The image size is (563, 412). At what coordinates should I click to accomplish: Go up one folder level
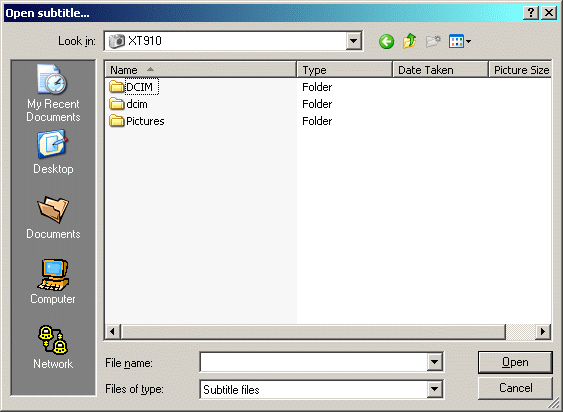click(410, 41)
